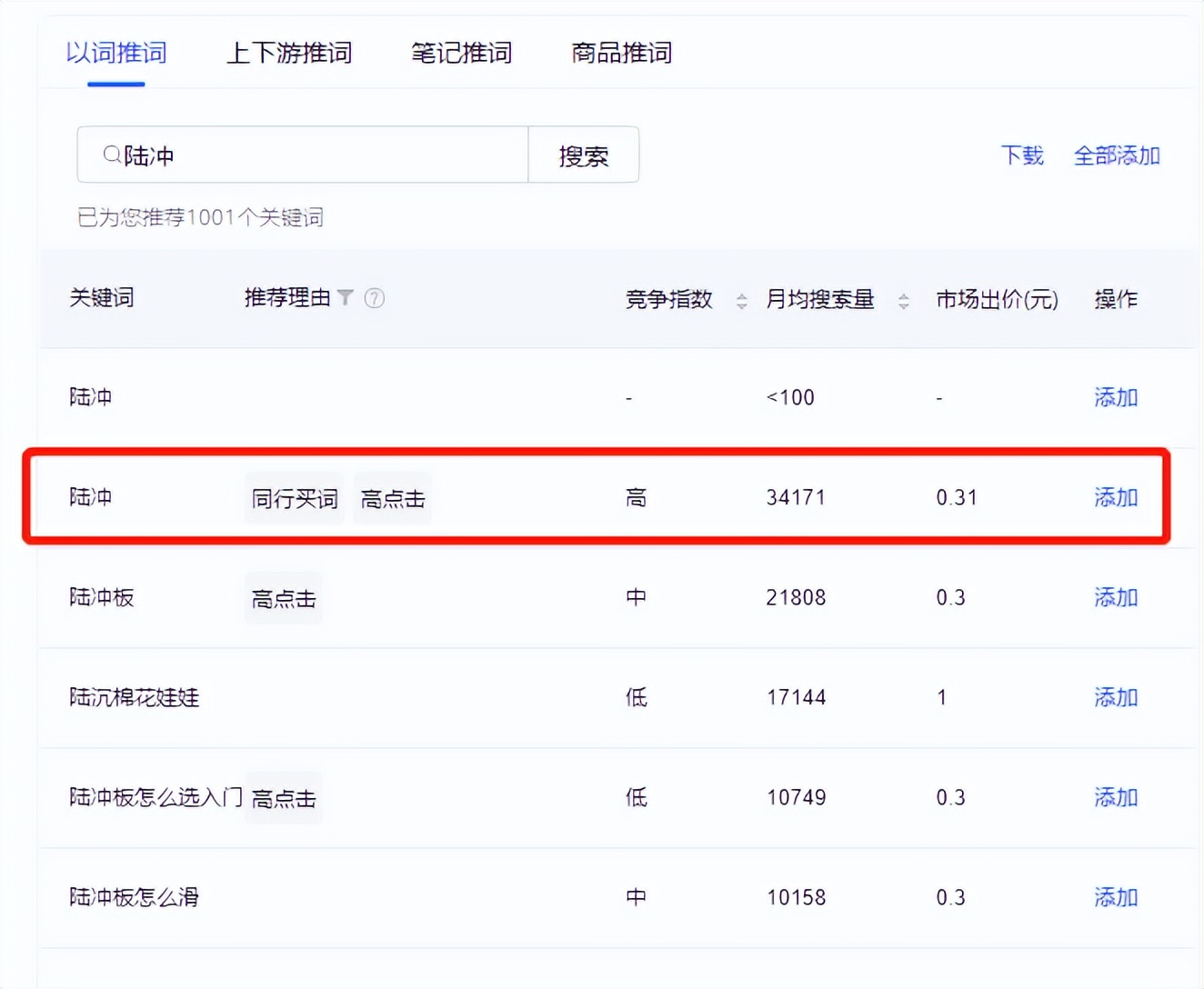Click the 同行买词 recommendation tag
1204x989 pixels.
point(294,498)
